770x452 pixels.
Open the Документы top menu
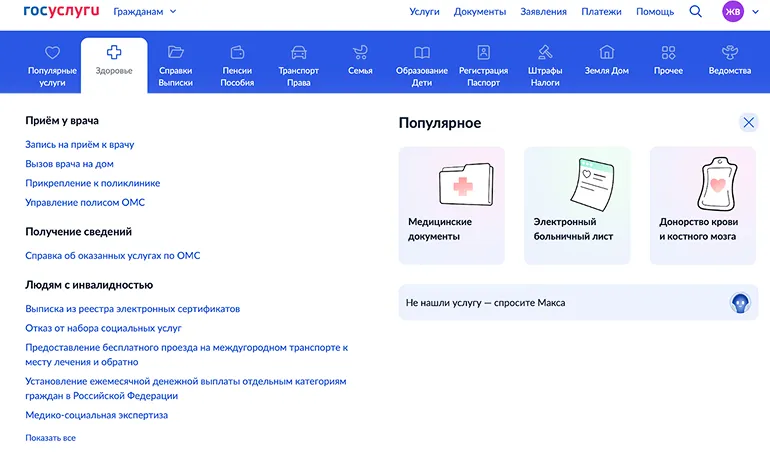pyautogui.click(x=480, y=12)
